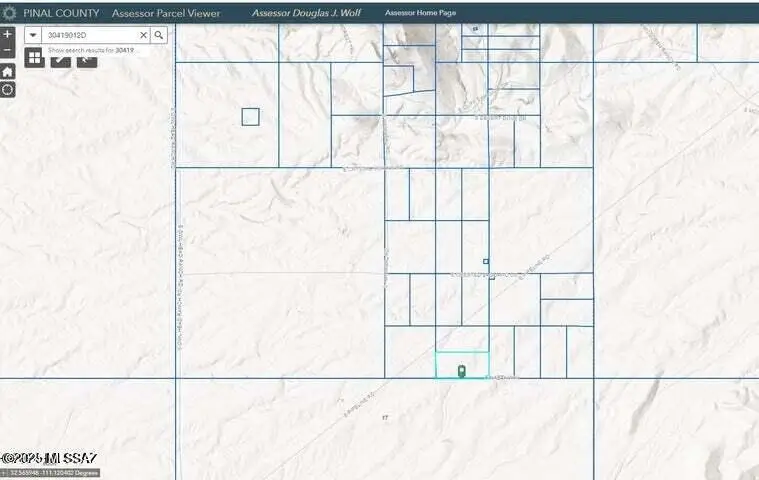Run the parcel search magnifier

pyautogui.click(x=159, y=35)
